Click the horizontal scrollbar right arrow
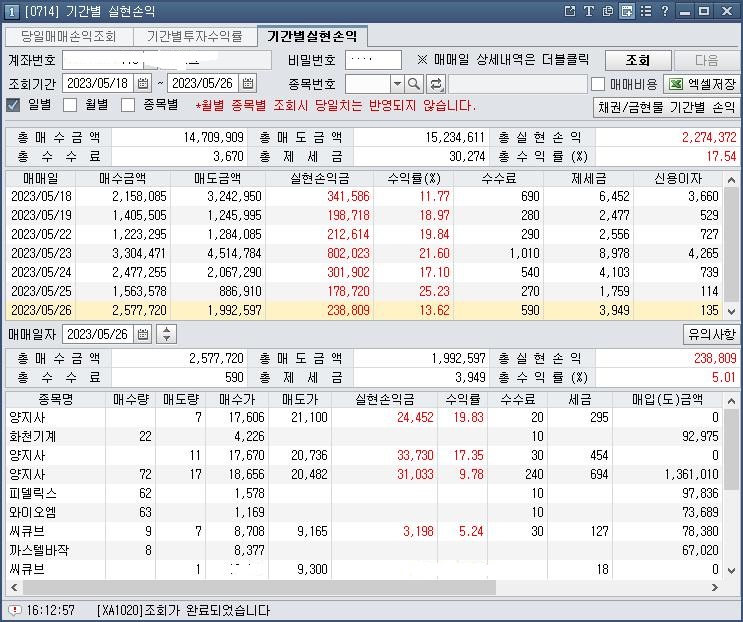This screenshot has width=743, height=622. click(714, 587)
